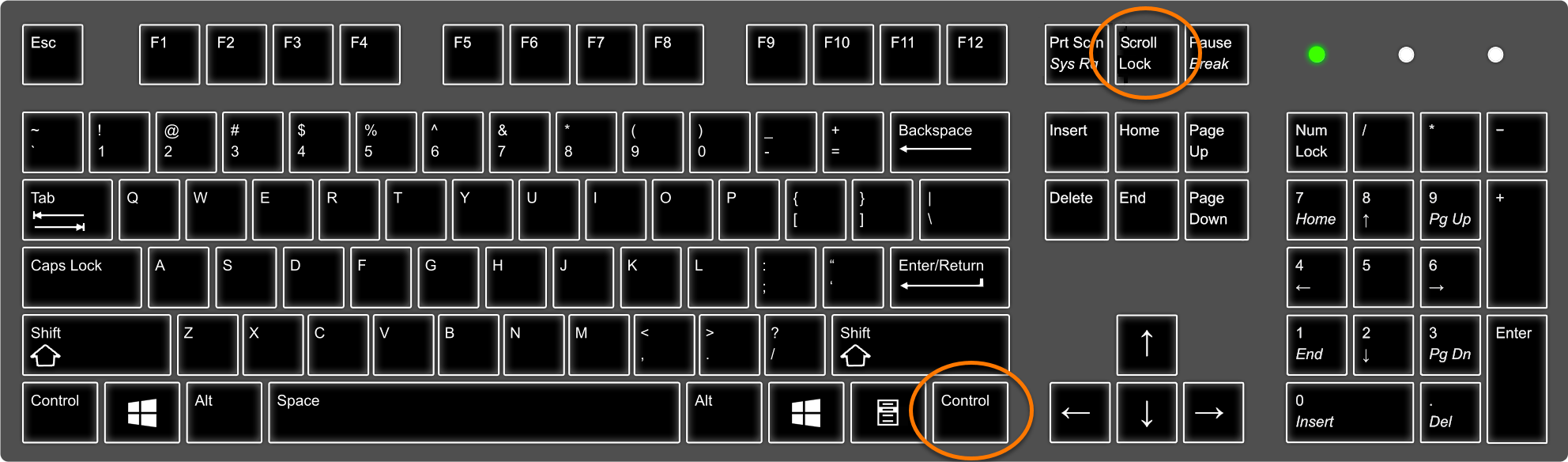
Task: Click the Tab key
Action: 67,210
